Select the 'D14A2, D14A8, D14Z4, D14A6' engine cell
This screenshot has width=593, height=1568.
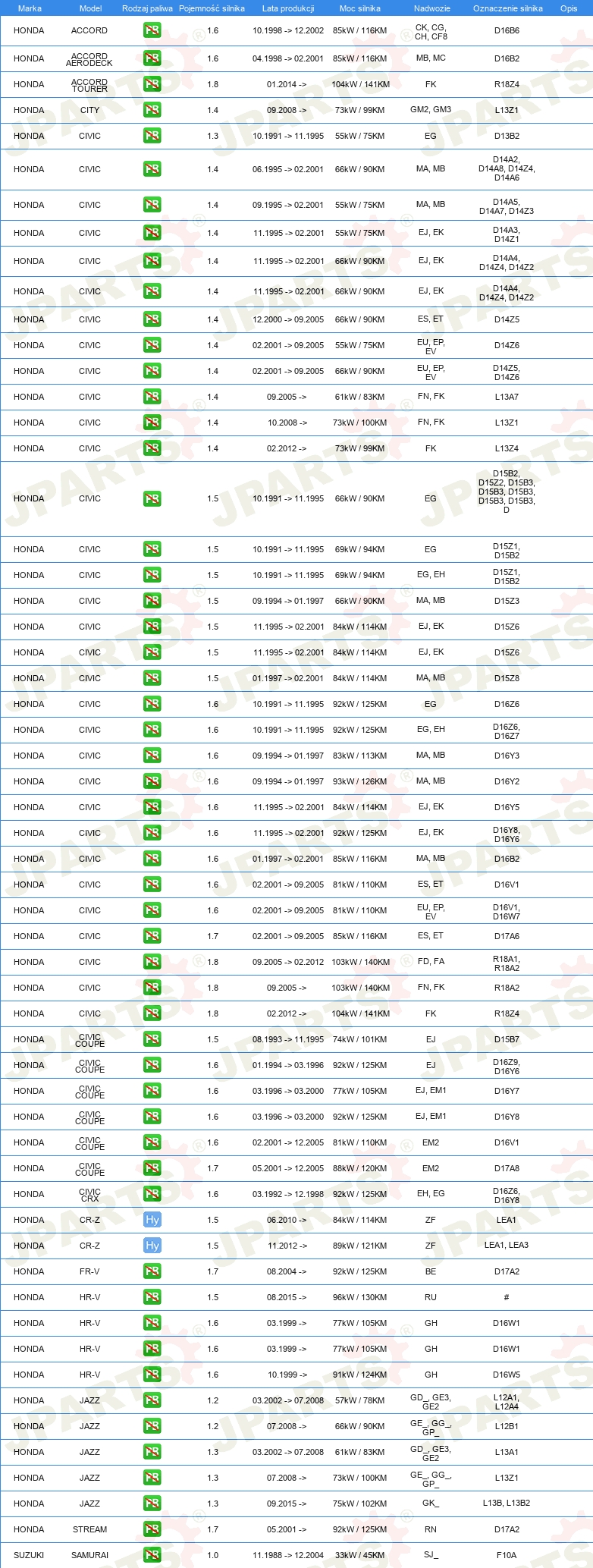[x=507, y=168]
